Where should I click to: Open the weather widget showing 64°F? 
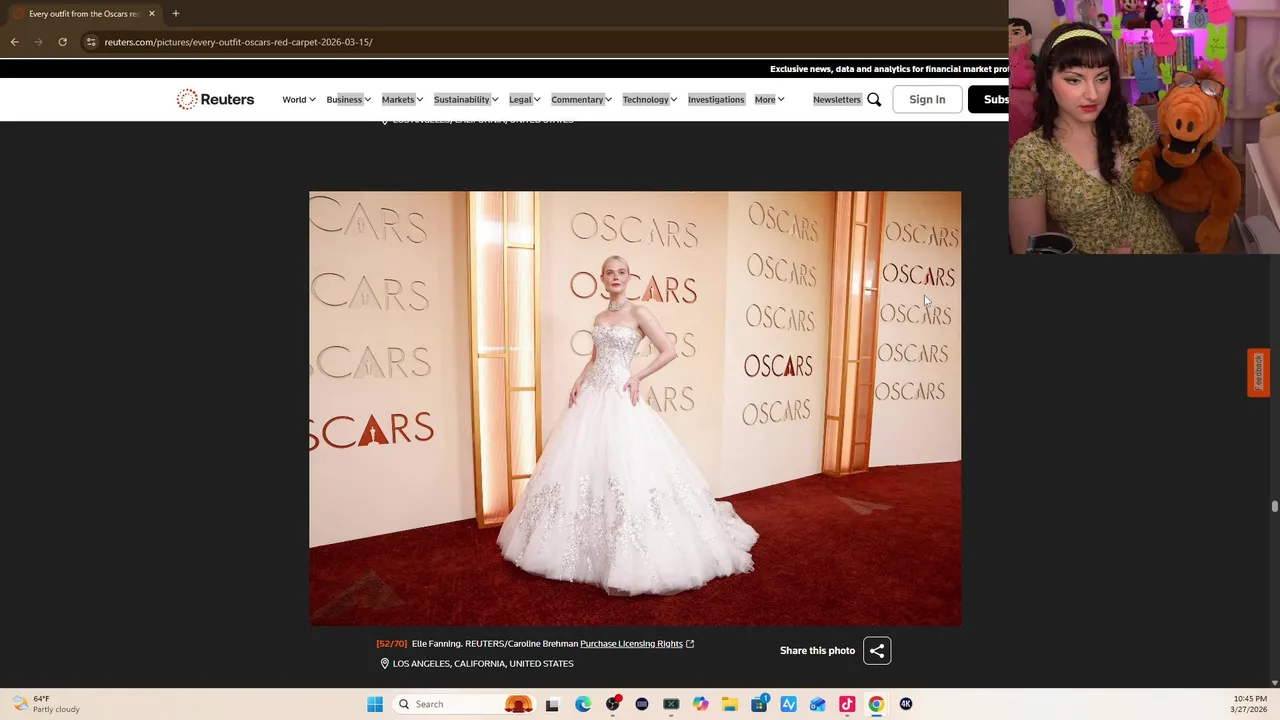46,704
